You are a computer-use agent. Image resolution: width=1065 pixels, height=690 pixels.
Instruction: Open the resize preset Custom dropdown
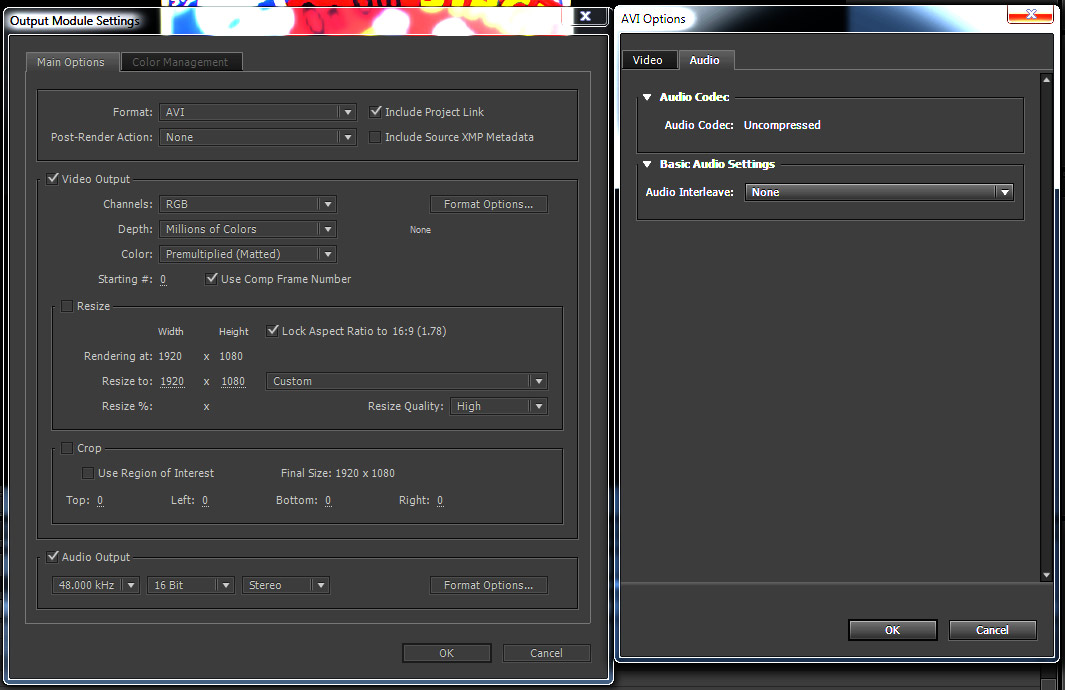coord(407,381)
